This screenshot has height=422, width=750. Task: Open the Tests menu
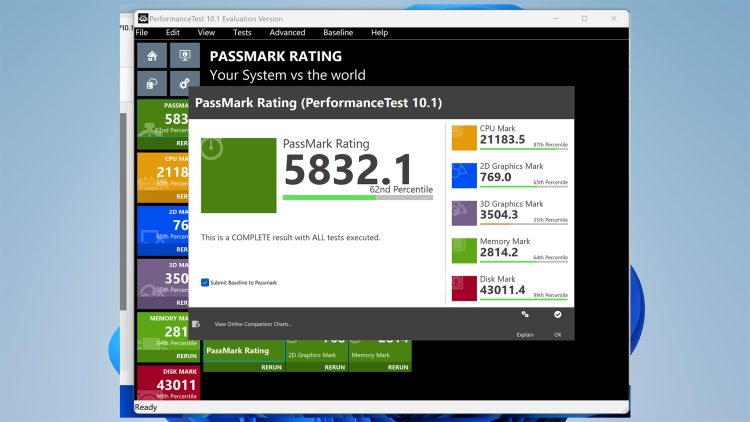coord(242,33)
